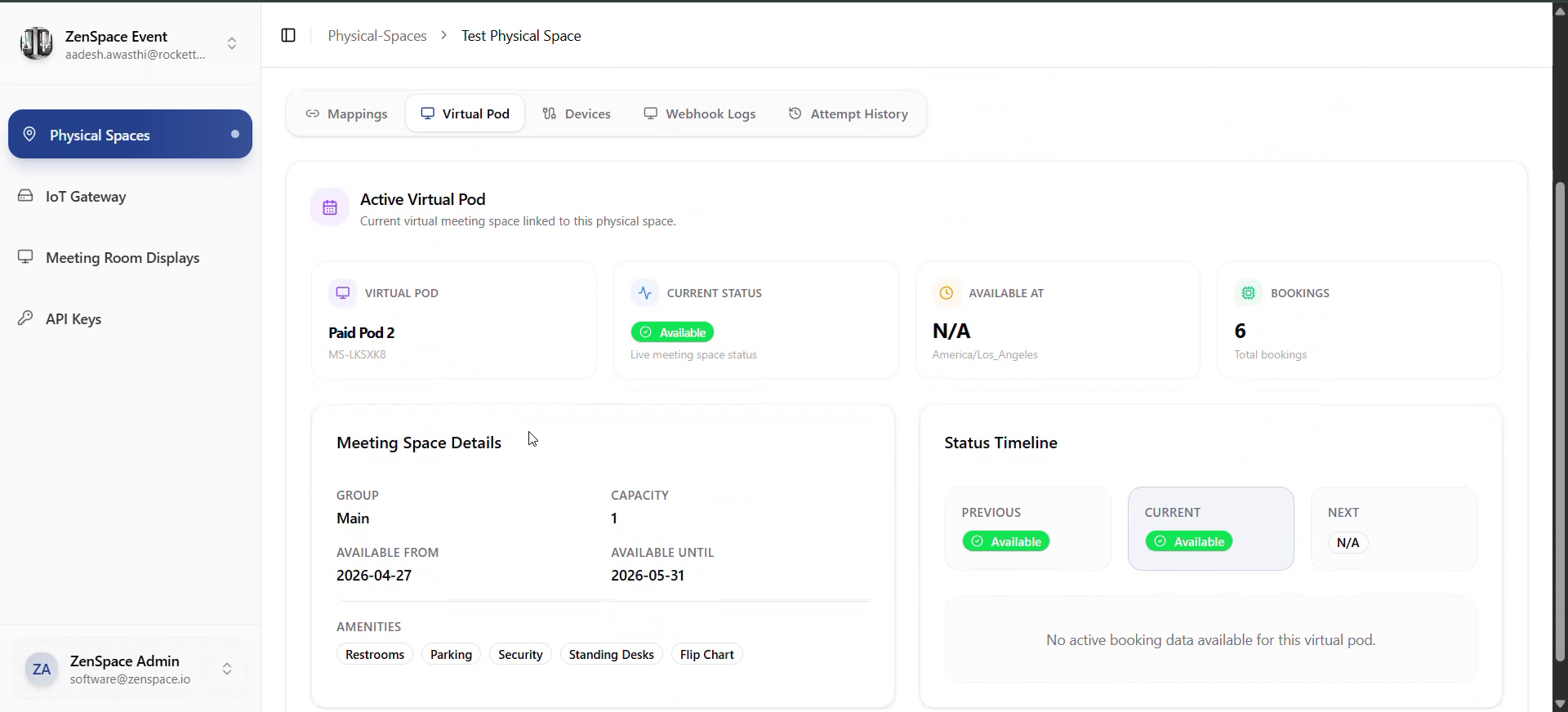This screenshot has width=1568, height=712.
Task: Click the Virtual Pod tab monitor icon
Action: (427, 113)
